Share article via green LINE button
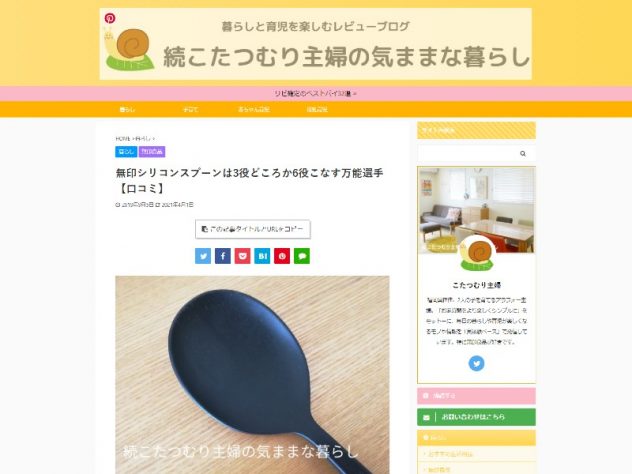Viewport: 632px width, 474px height. click(x=302, y=256)
